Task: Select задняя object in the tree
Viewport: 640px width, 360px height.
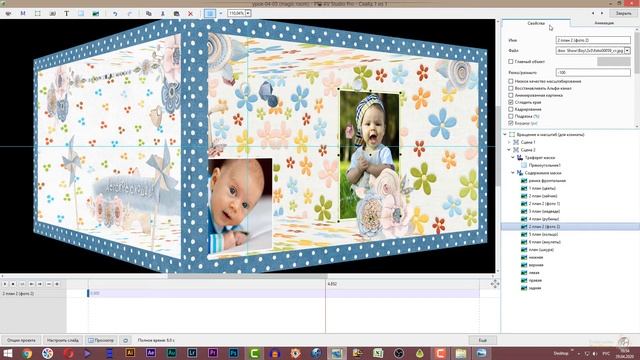Action: click(x=535, y=288)
